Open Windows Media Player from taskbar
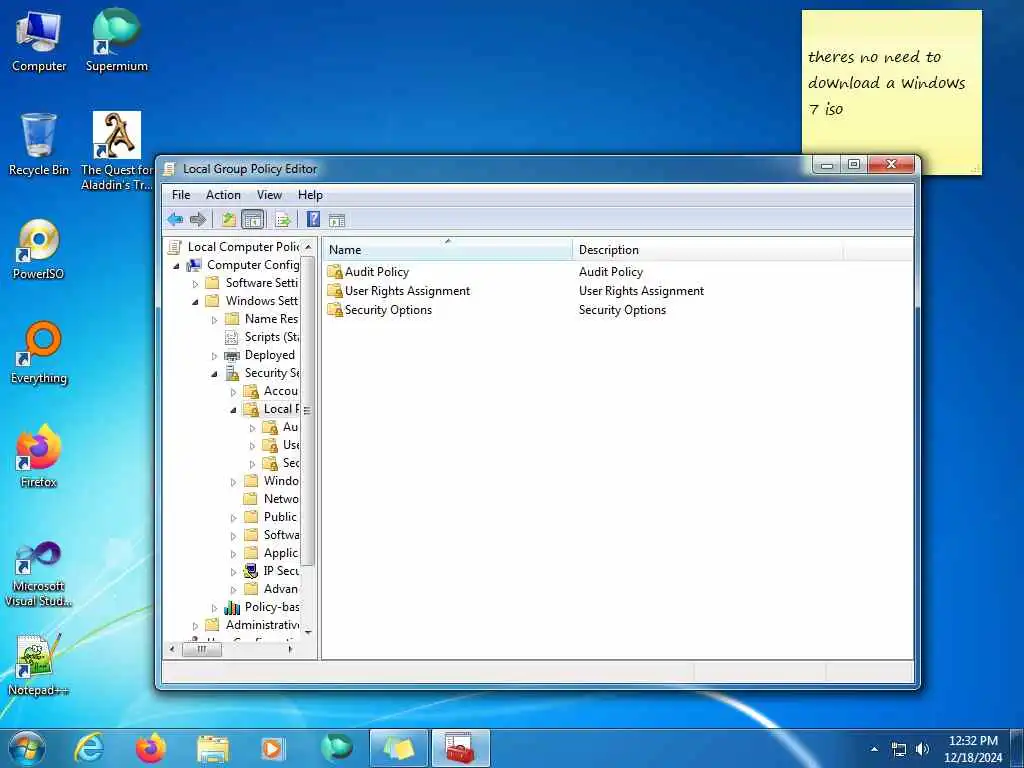The width and height of the screenshot is (1024, 768). coord(272,748)
